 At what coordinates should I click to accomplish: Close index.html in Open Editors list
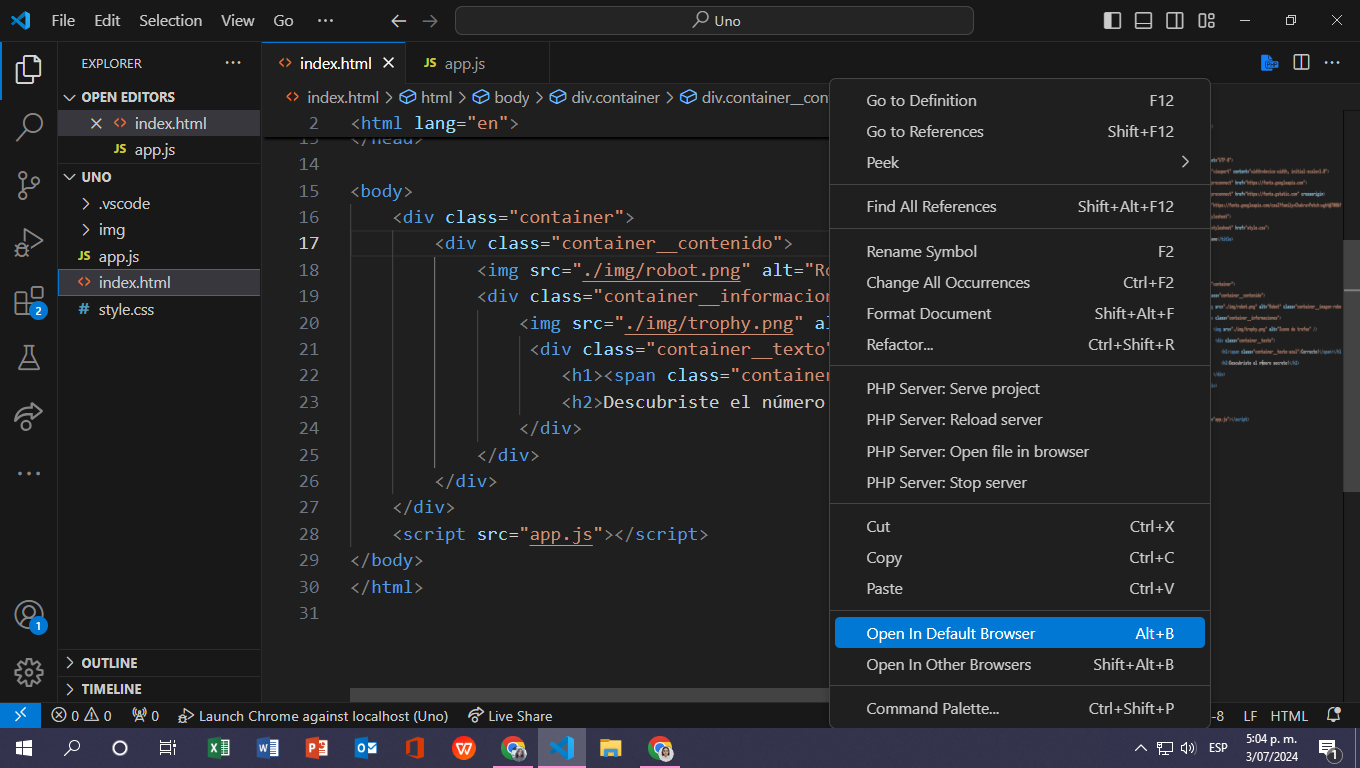[x=96, y=123]
